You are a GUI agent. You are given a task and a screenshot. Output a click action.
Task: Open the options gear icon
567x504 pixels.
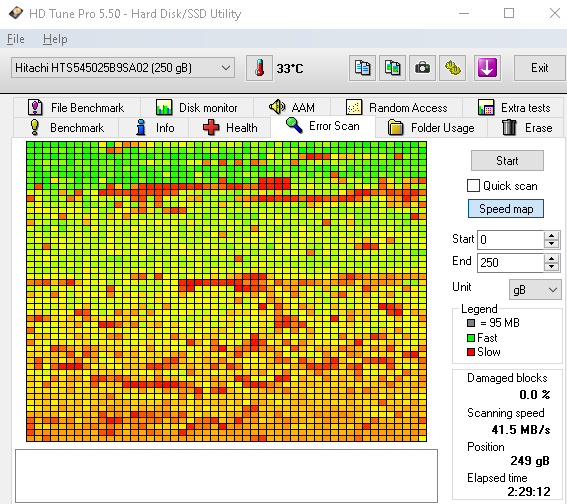pyautogui.click(x=452, y=68)
